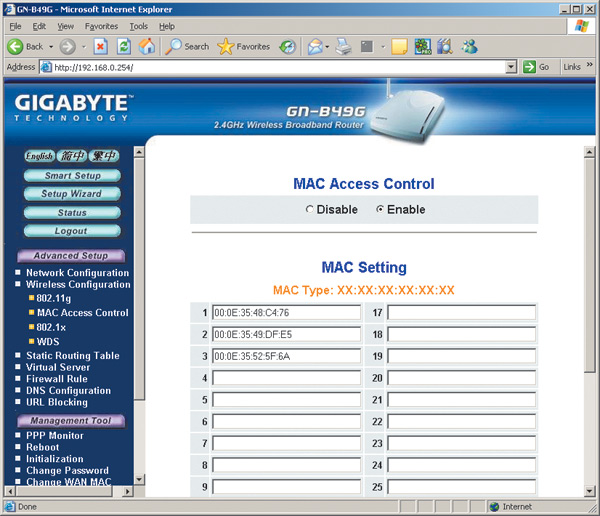Open PPP Monitor link
The height and width of the screenshot is (516, 600).
pos(55,436)
